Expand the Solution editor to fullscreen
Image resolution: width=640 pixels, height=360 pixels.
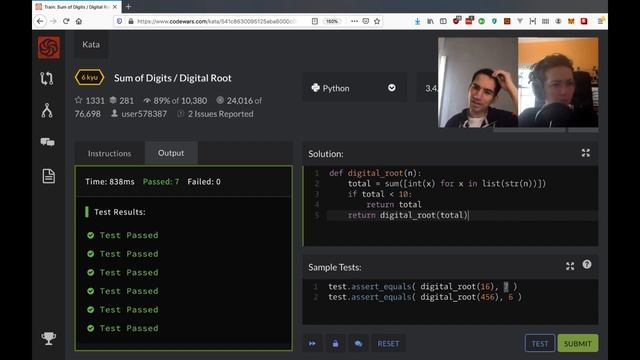[x=586, y=153]
